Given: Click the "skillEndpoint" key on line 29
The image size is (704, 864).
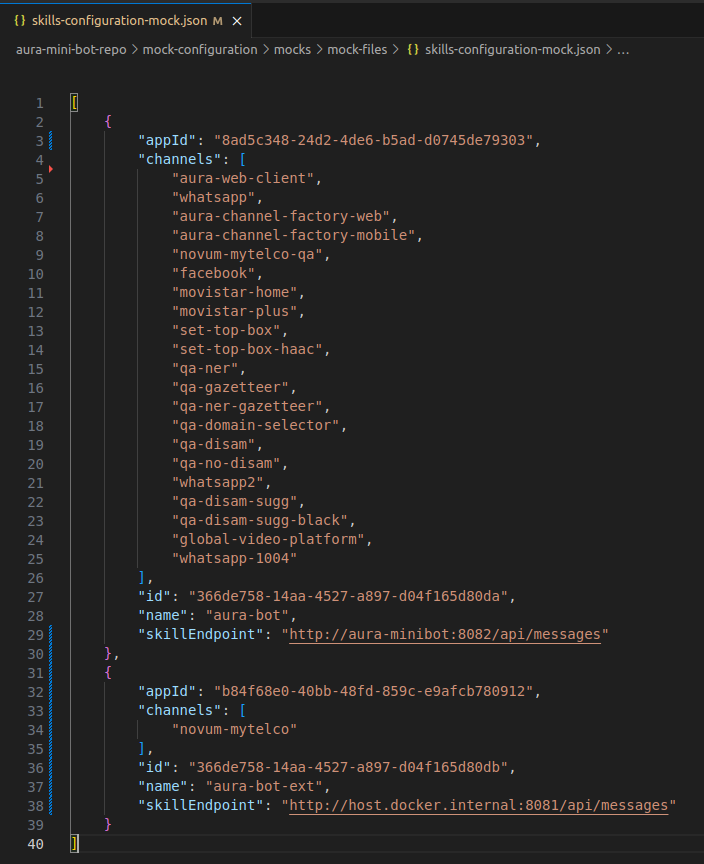Looking at the screenshot, I should pyautogui.click(x=201, y=634).
